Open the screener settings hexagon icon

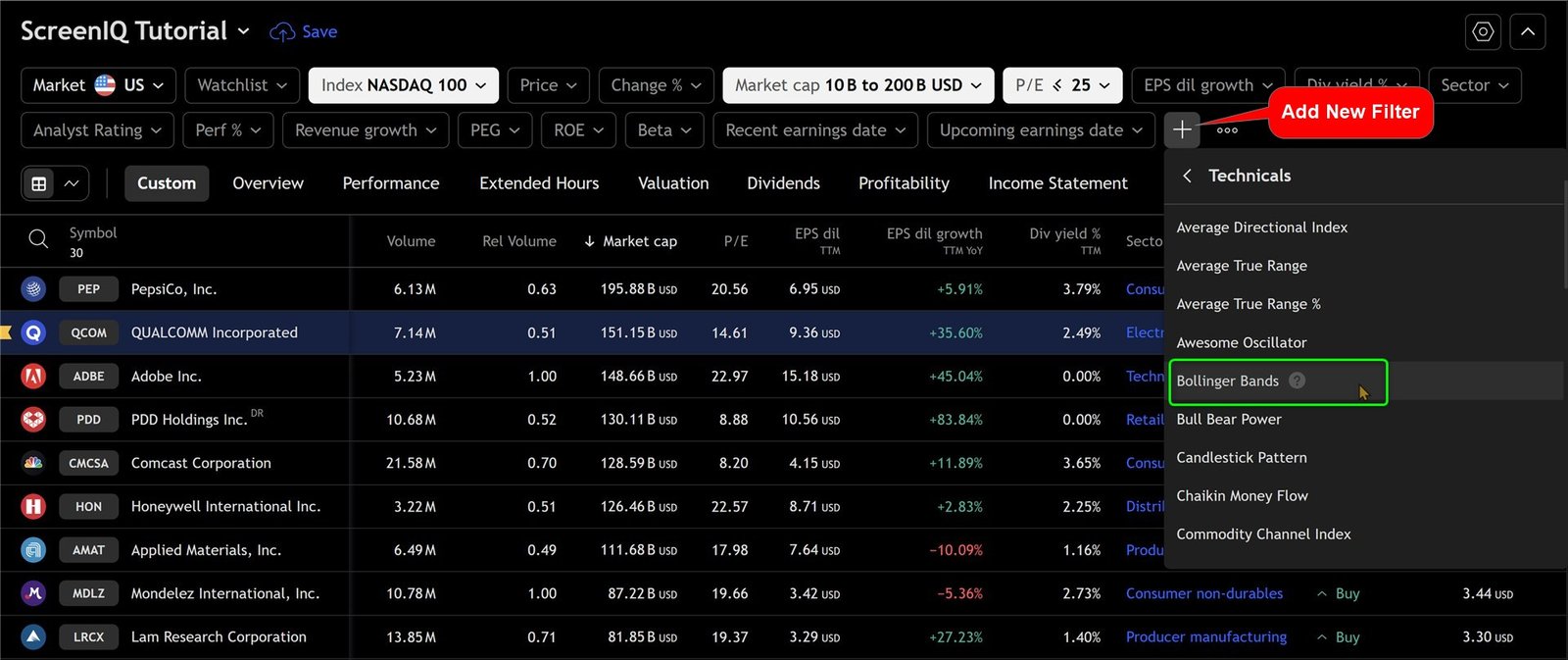pos(1483,32)
